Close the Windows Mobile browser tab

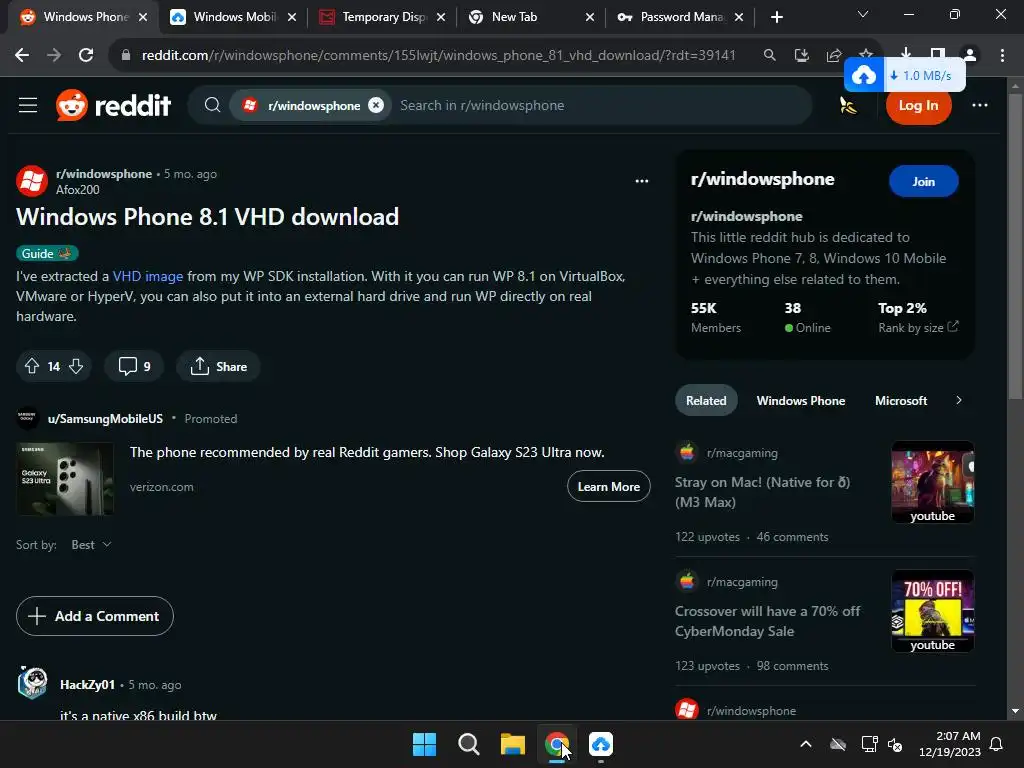coord(292,17)
